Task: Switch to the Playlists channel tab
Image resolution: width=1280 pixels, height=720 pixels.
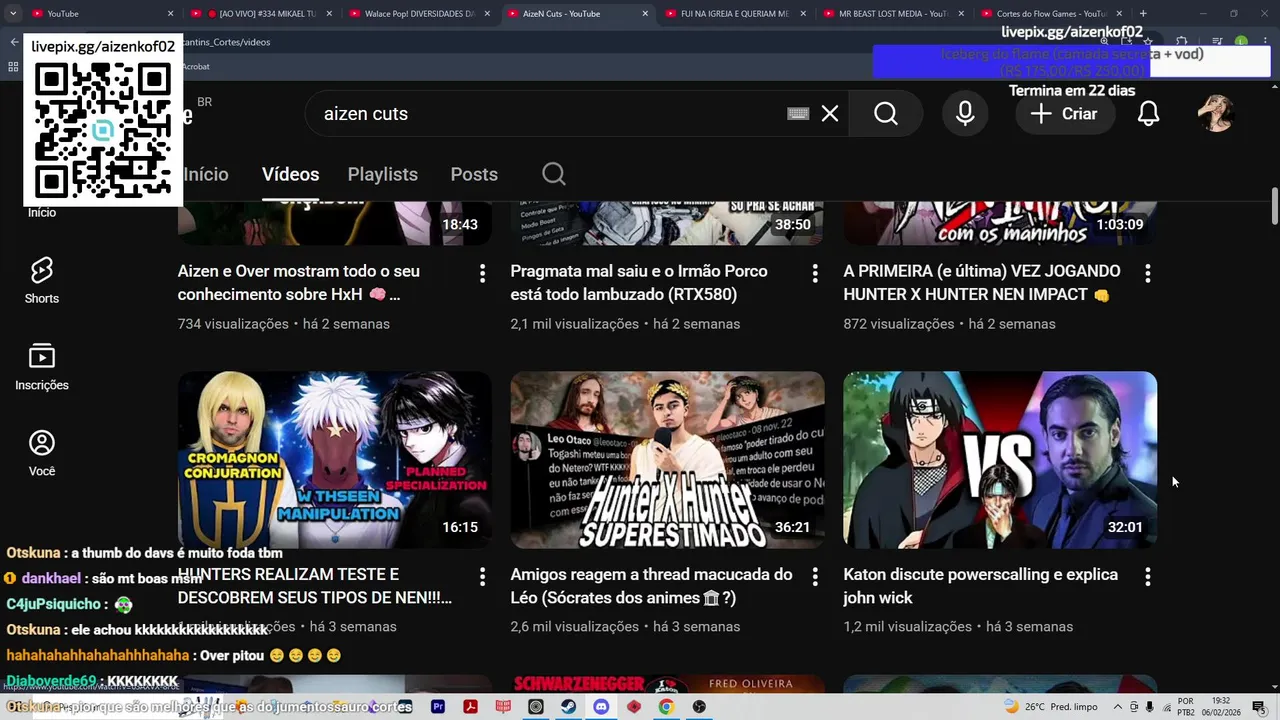Action: tap(383, 174)
